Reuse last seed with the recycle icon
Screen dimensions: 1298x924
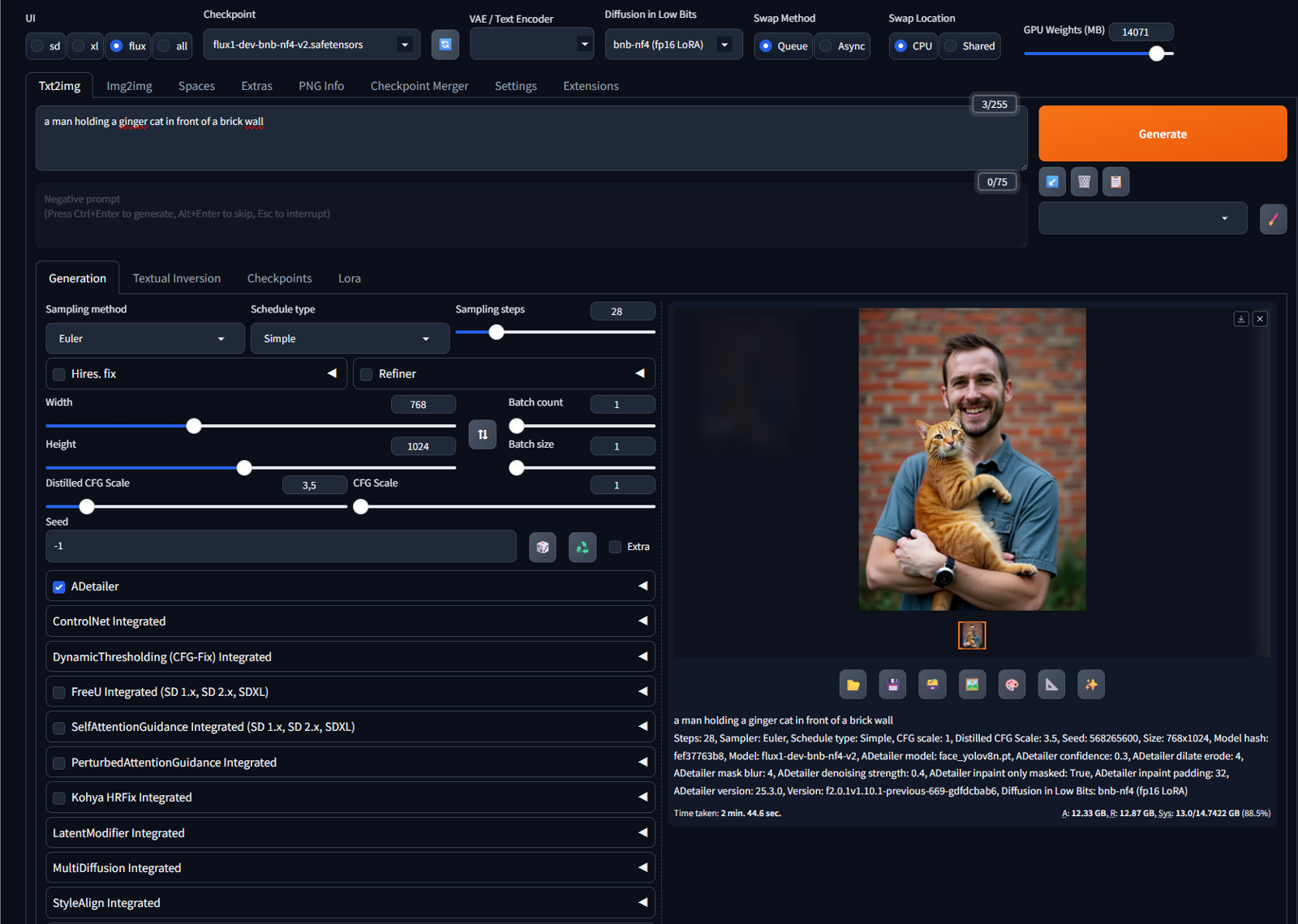click(x=582, y=547)
